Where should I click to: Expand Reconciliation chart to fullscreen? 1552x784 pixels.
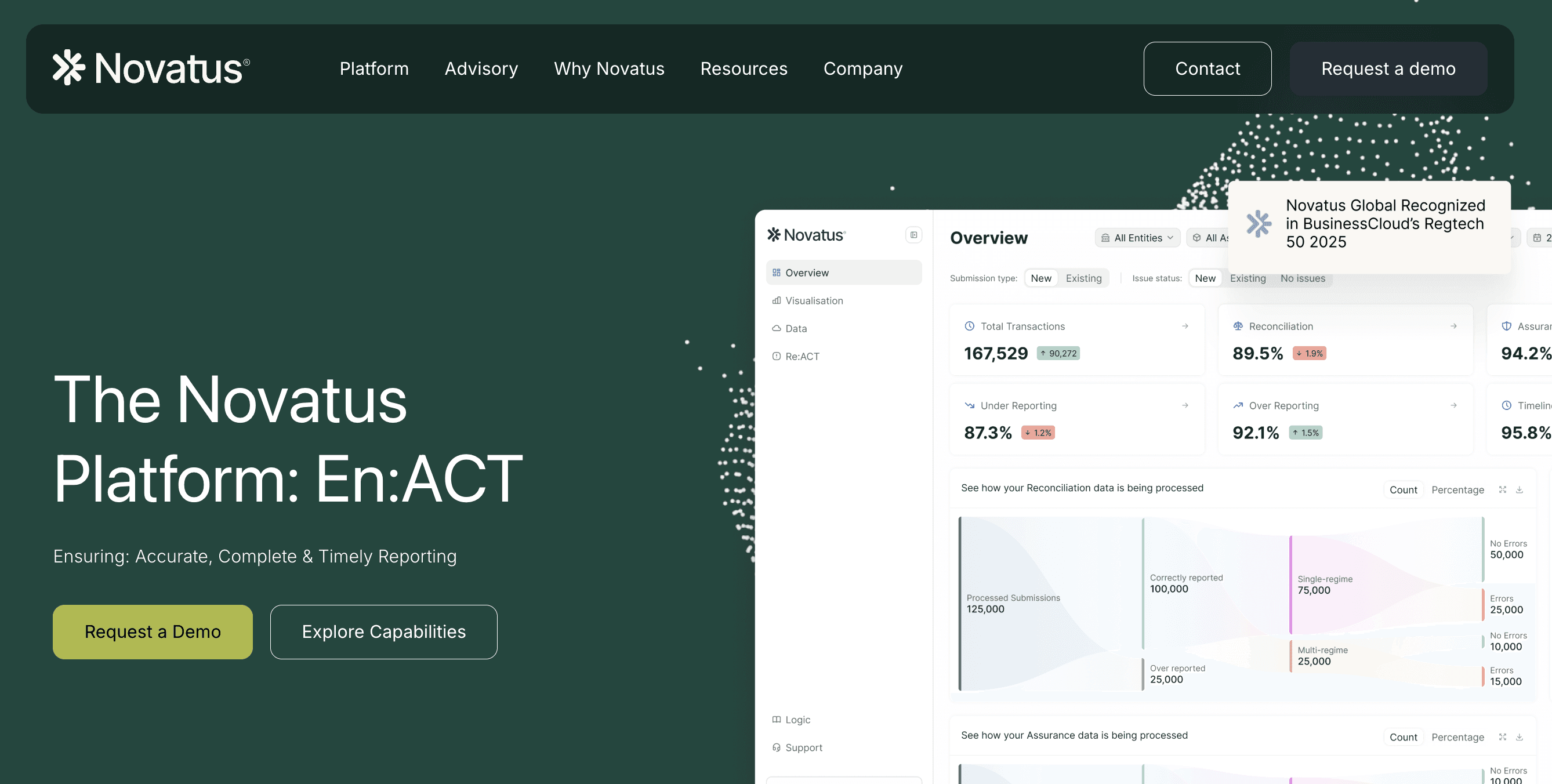[x=1502, y=490]
